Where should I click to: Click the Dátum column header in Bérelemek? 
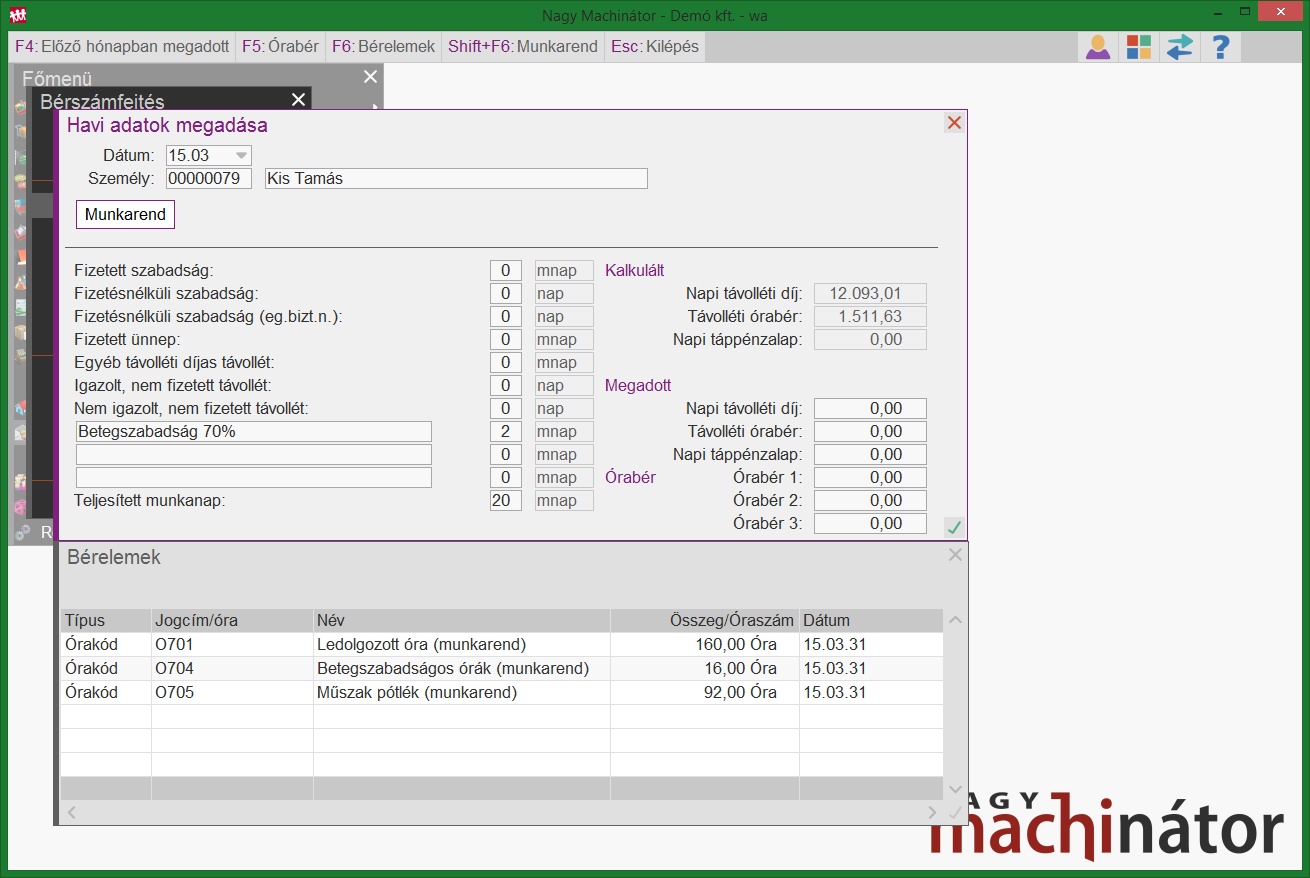[871, 620]
